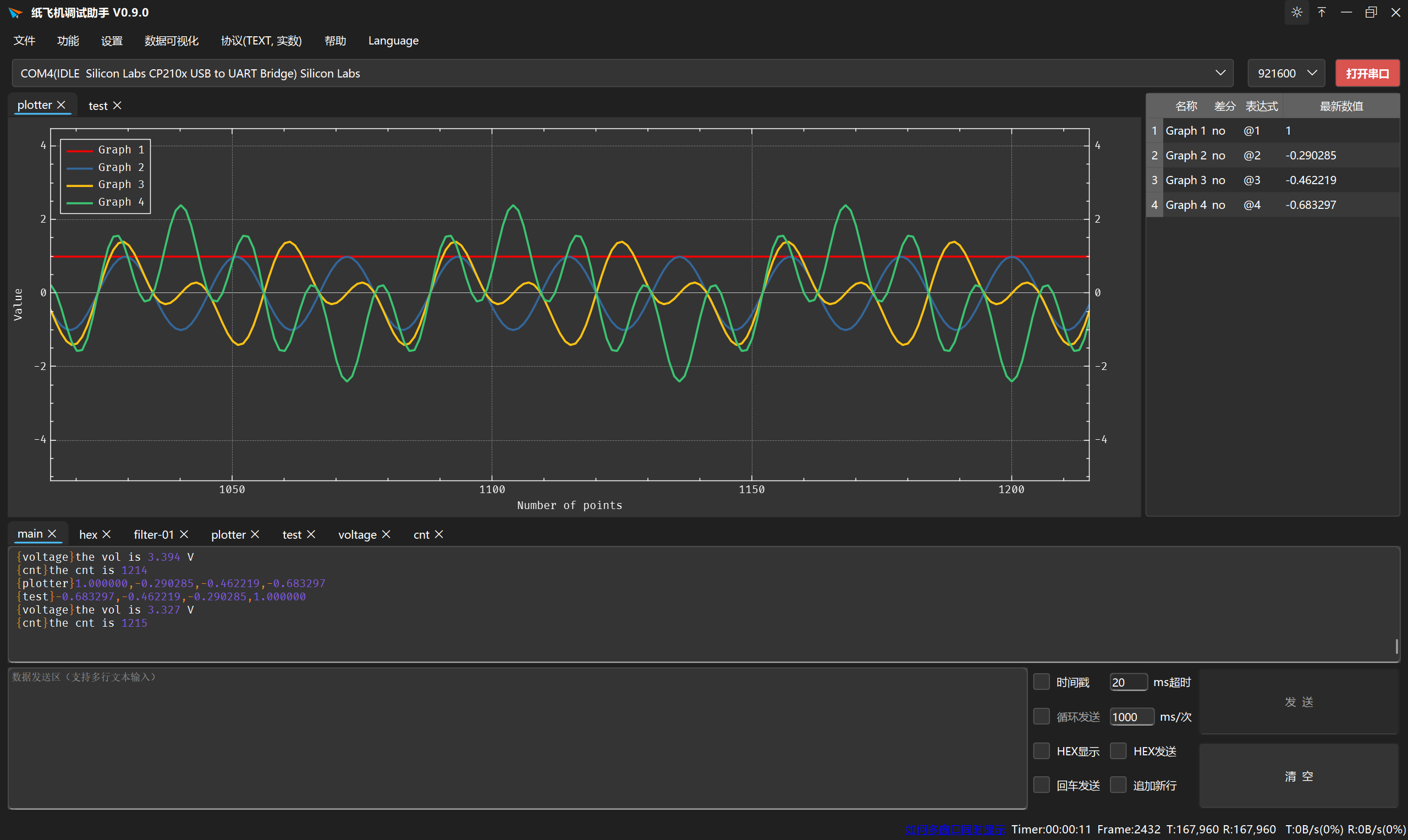Click the 清 空 clear button

1298,776
